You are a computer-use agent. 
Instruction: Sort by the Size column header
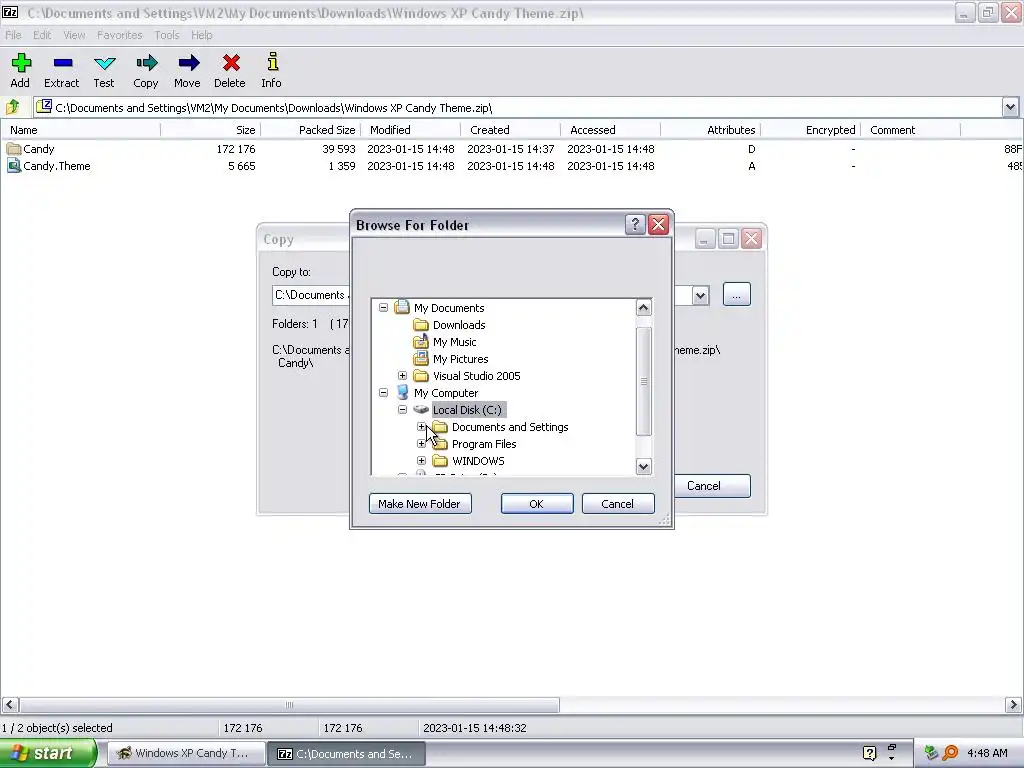(211, 130)
